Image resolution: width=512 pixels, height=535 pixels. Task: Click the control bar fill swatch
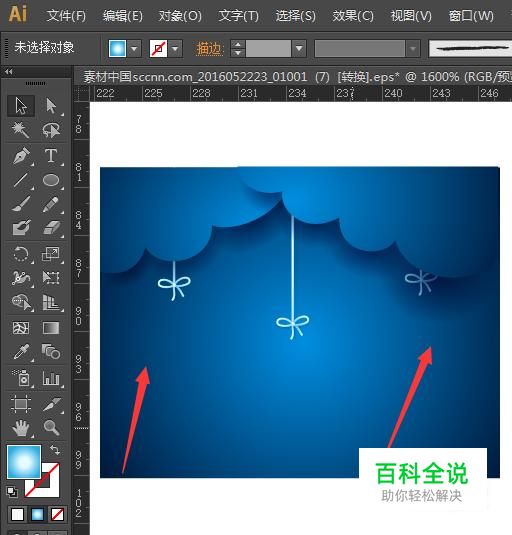click(x=118, y=48)
